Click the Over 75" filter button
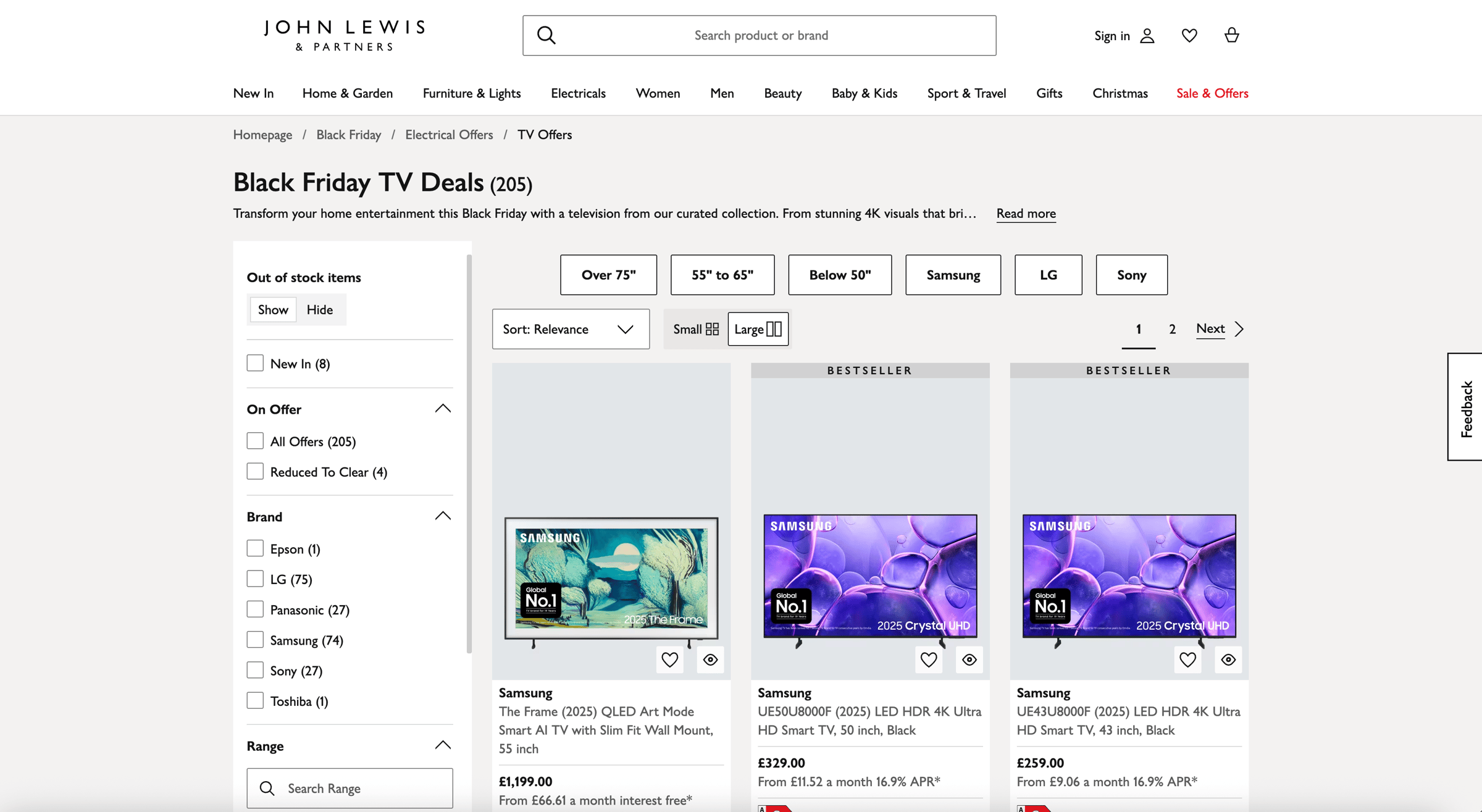 tap(608, 275)
